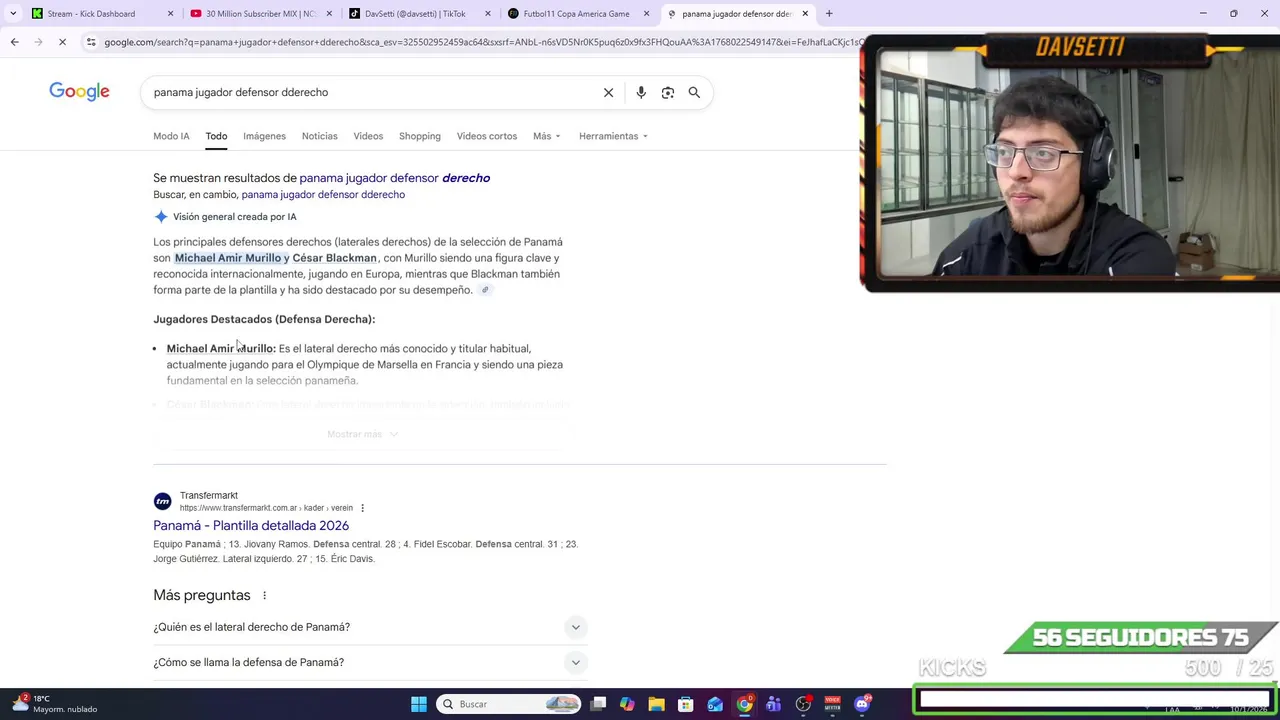The width and height of the screenshot is (1280, 720).
Task: Stop page loading in the browser toolbar
Action: tap(62, 42)
